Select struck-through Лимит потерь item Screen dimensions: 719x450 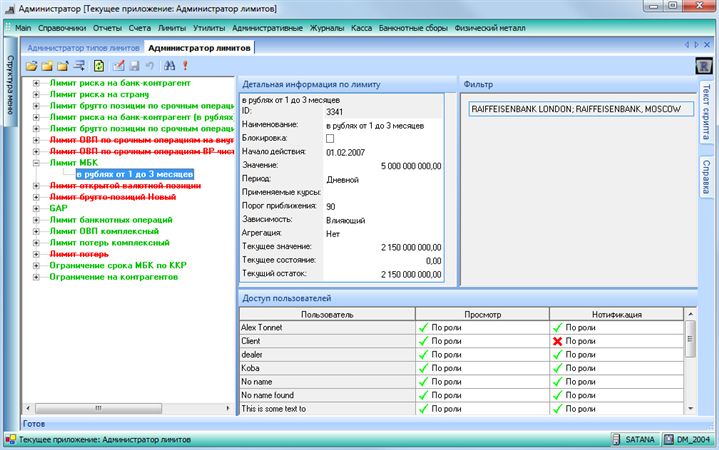point(79,254)
